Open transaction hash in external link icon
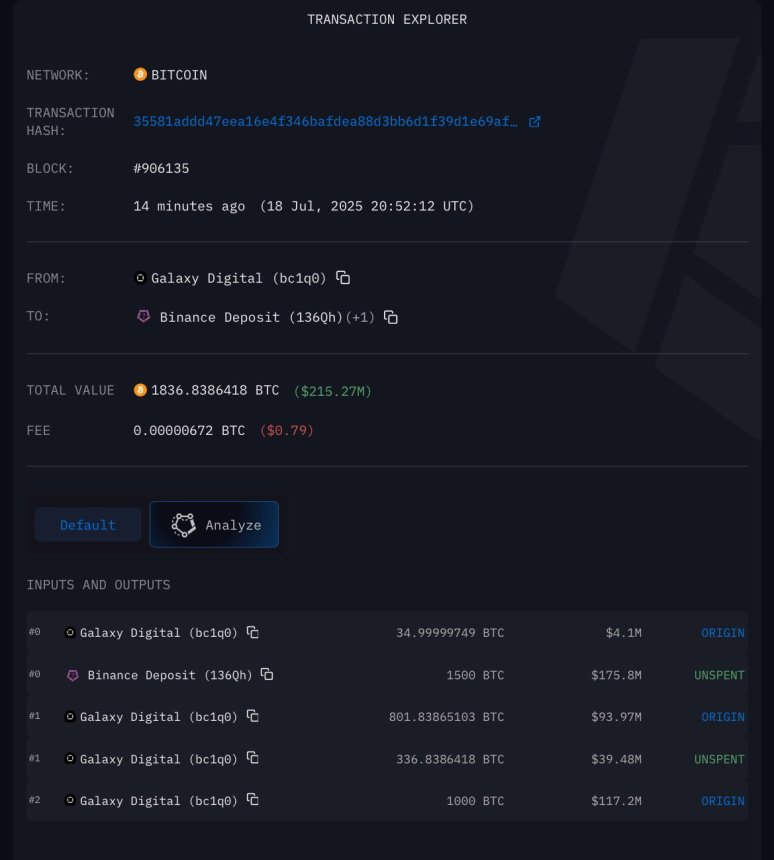This screenshot has height=860, width=774. coord(534,122)
